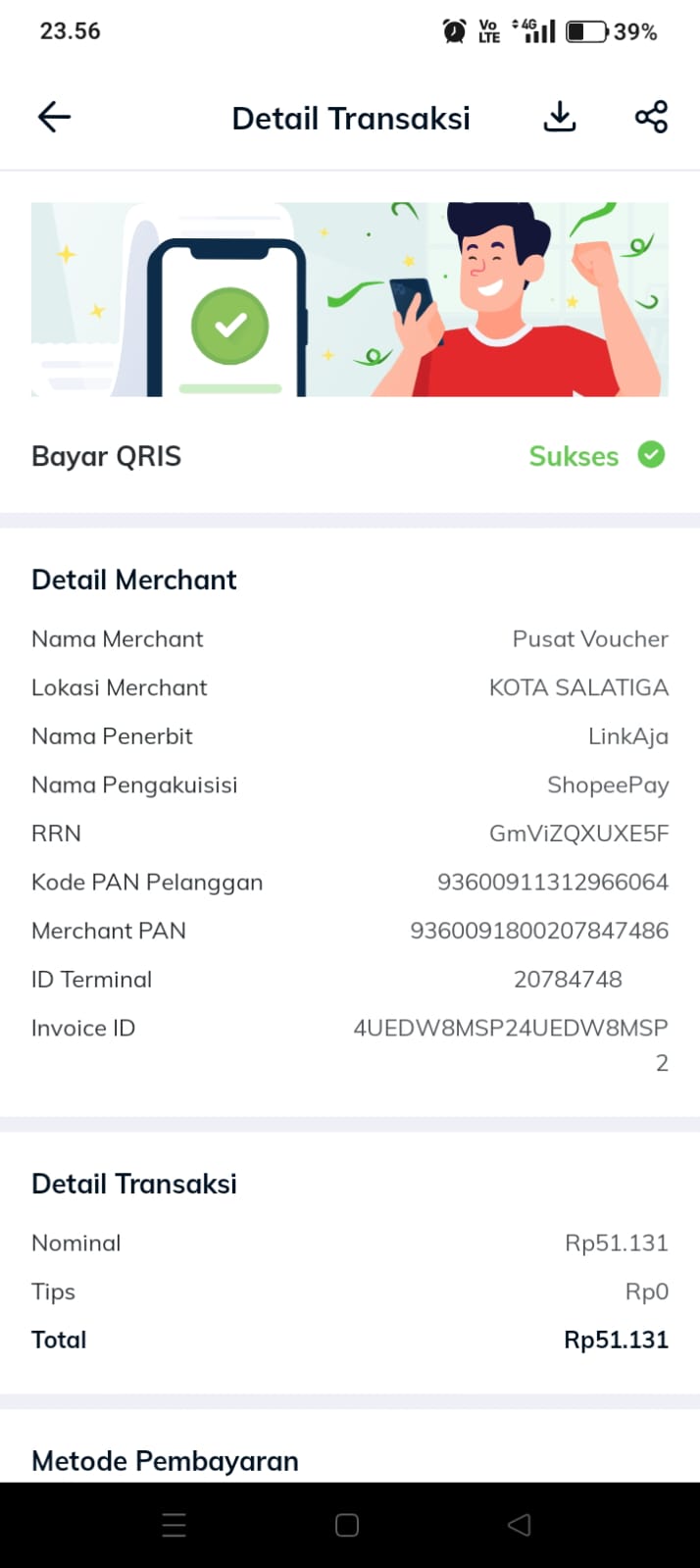Tap the Android back triangle button
Image resolution: width=700 pixels, height=1568 pixels.
click(520, 1525)
